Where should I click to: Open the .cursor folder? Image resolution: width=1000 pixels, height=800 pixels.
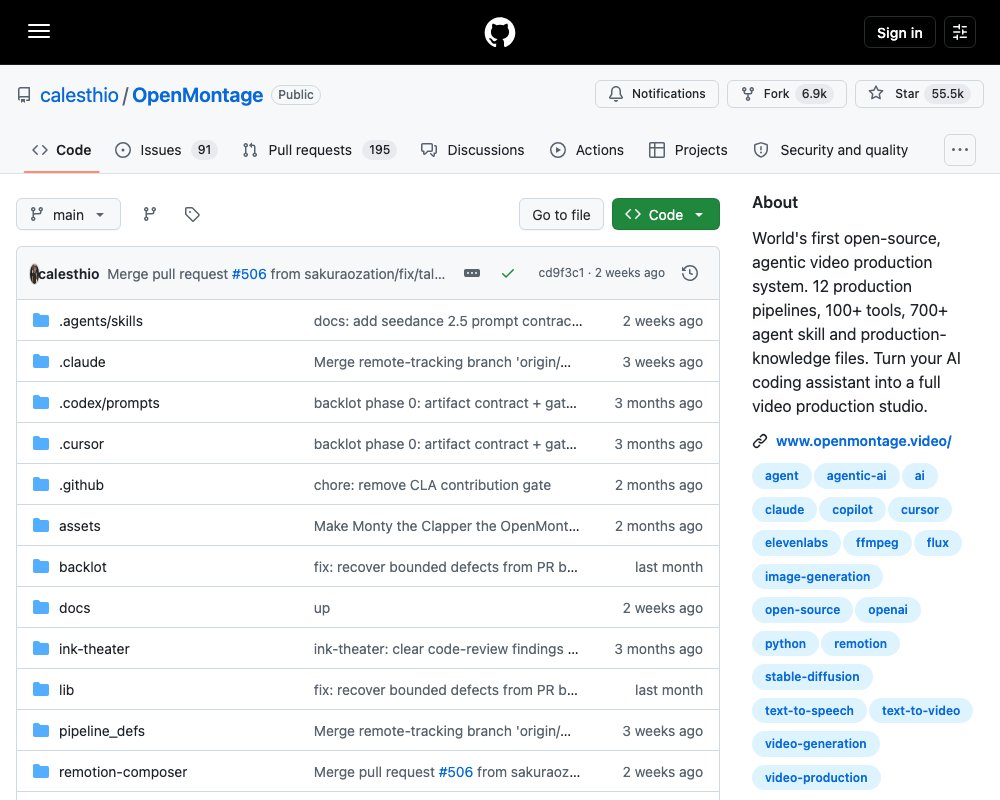pyautogui.click(x=81, y=444)
